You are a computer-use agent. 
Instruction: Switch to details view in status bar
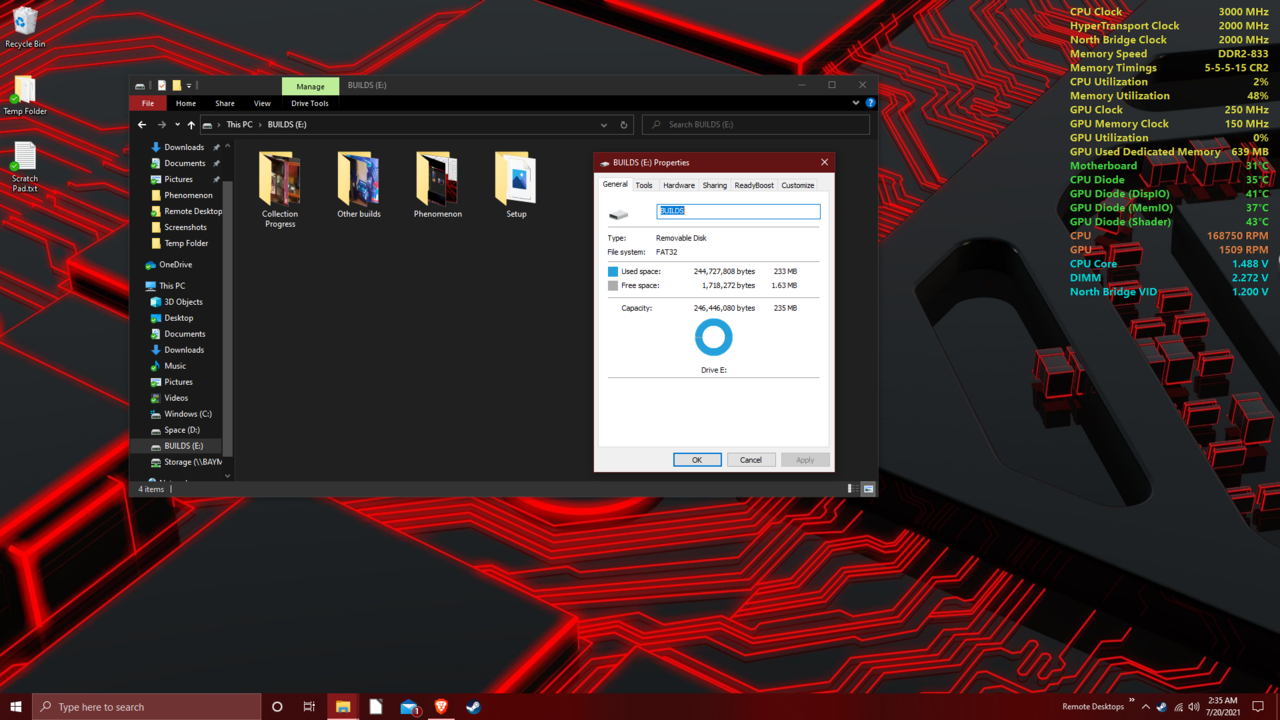(852, 489)
